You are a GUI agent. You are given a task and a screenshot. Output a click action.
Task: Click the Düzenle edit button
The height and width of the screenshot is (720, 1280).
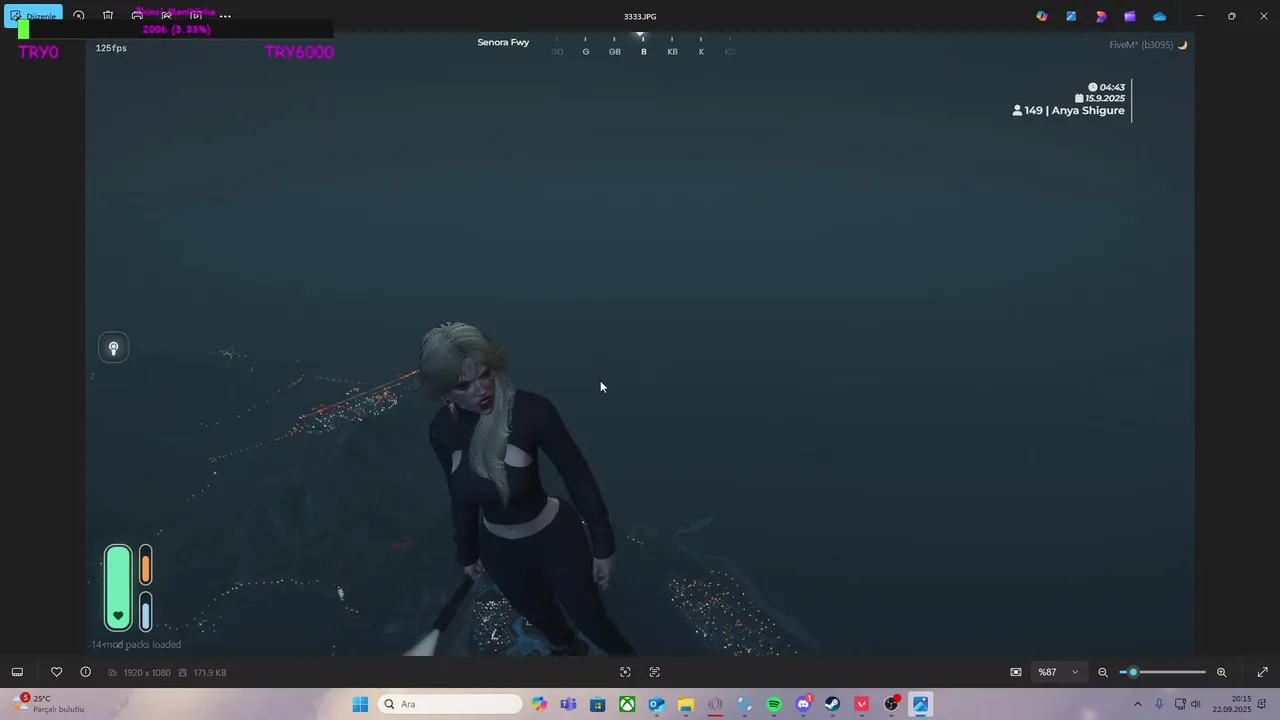coord(34,16)
